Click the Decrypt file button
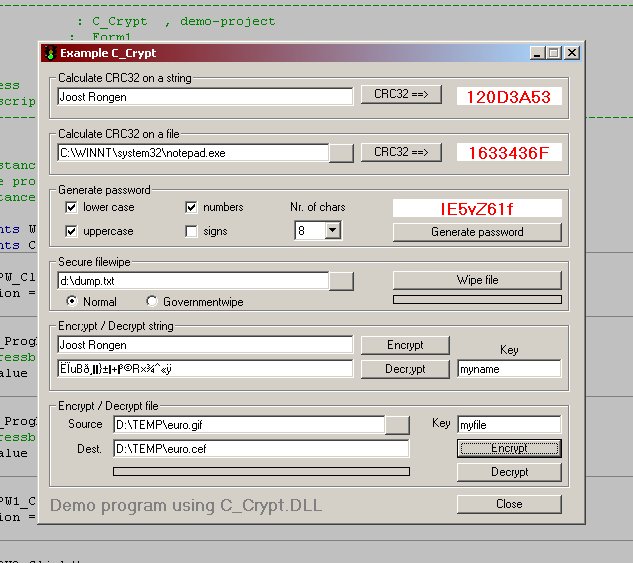Viewport: 633px width, 563px height. pos(509,472)
